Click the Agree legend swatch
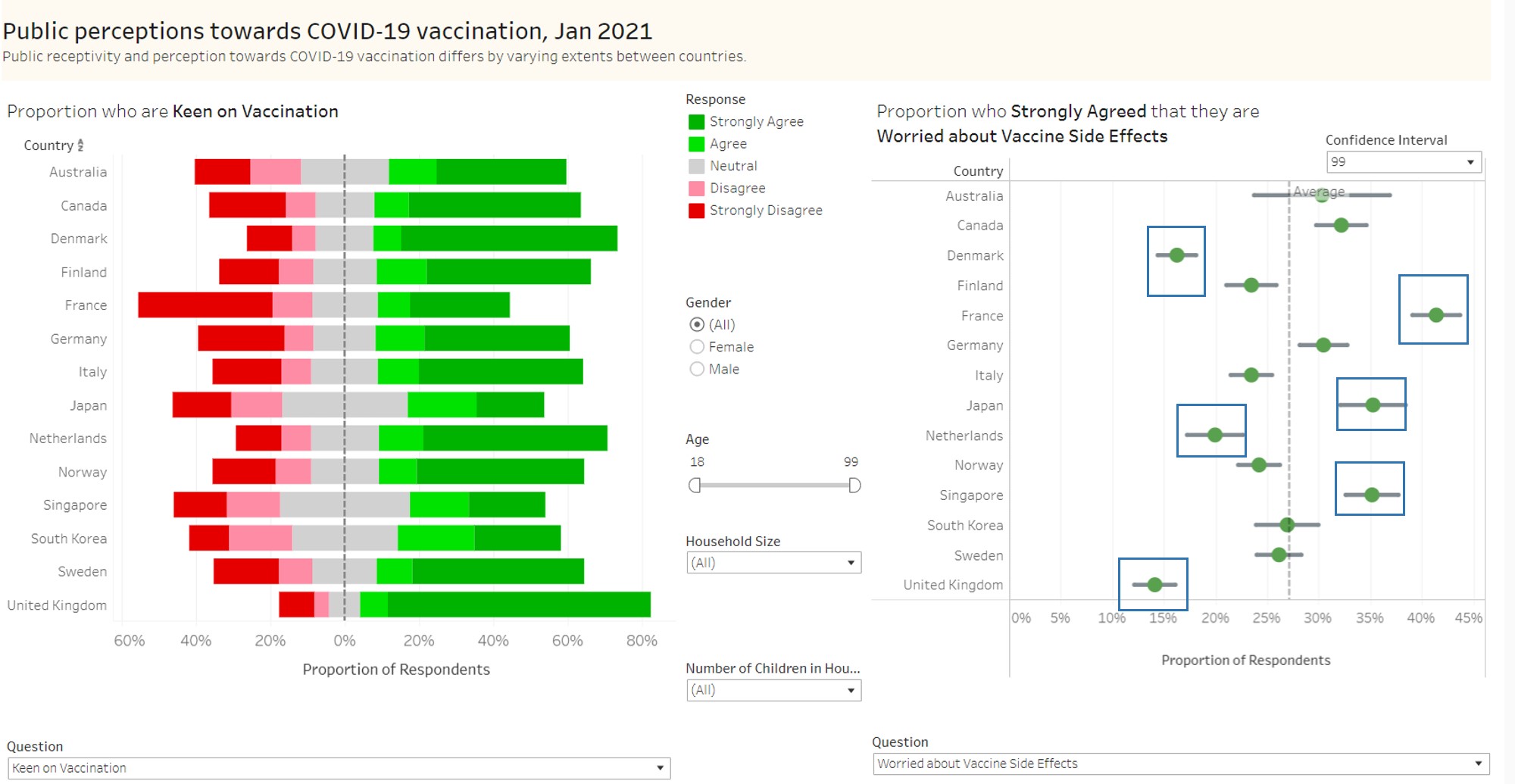Screen dimensions: 1515x784 [696, 143]
